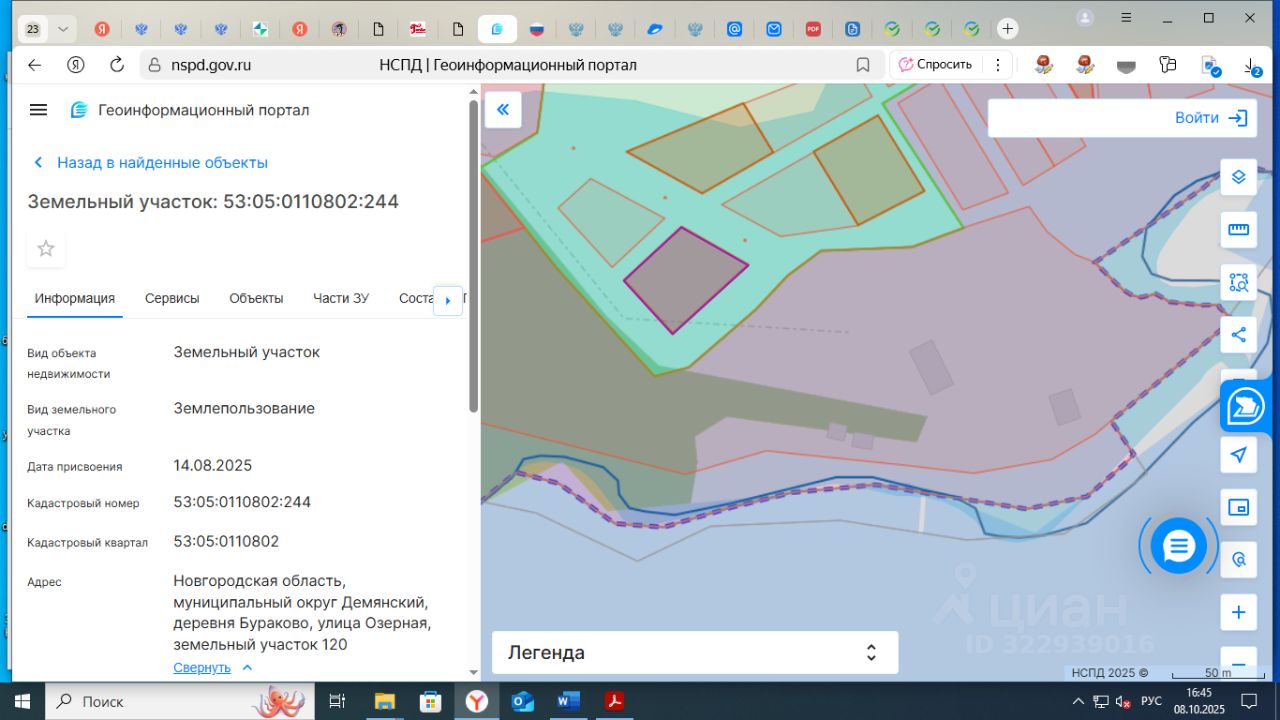Add the land plot to favorites
Image resolution: width=1280 pixels, height=720 pixels.
tap(46, 249)
